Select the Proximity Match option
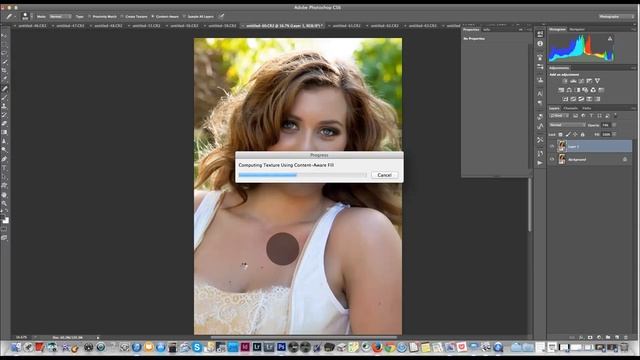 point(102,17)
